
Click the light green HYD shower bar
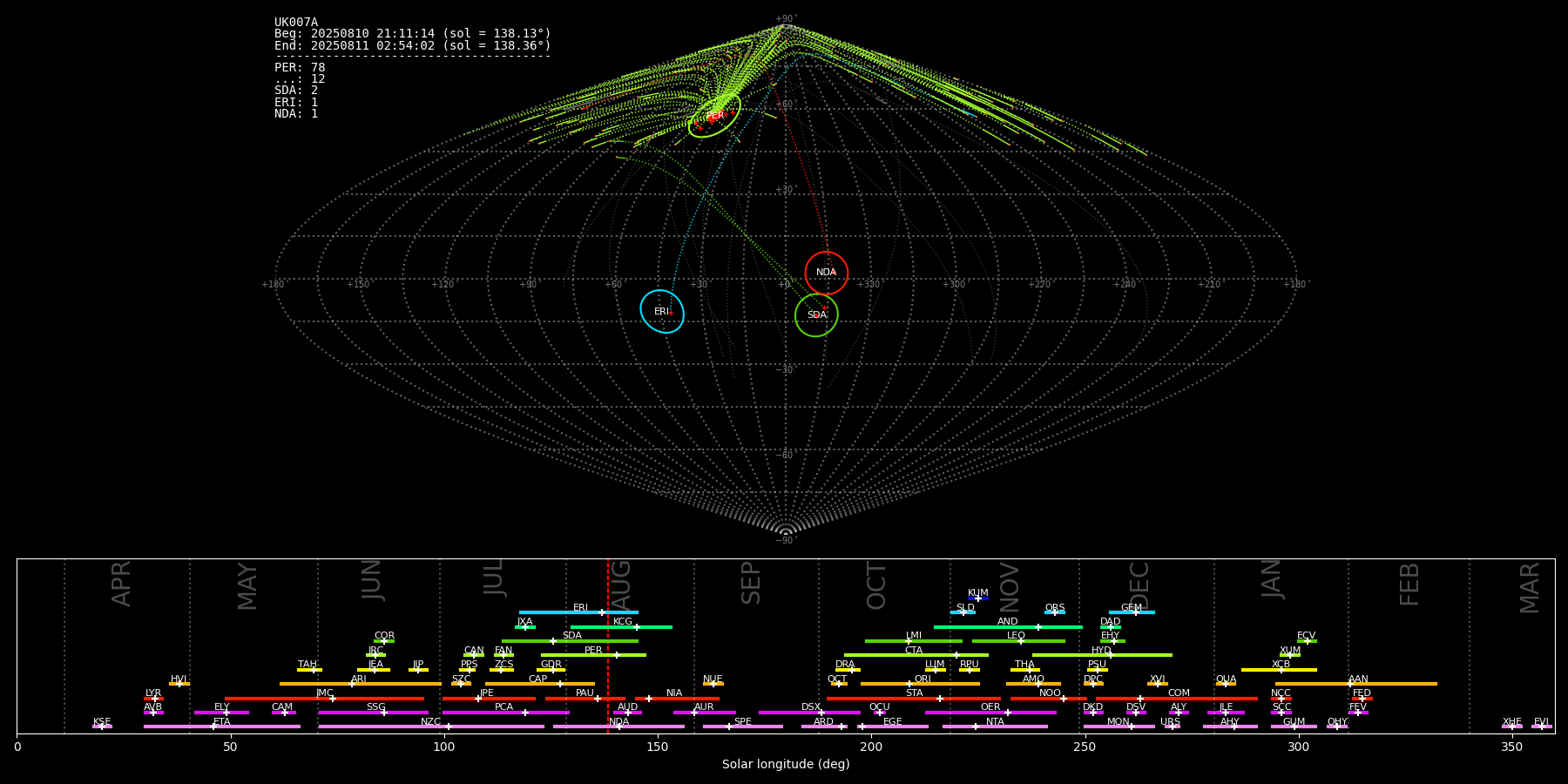coord(1102,655)
